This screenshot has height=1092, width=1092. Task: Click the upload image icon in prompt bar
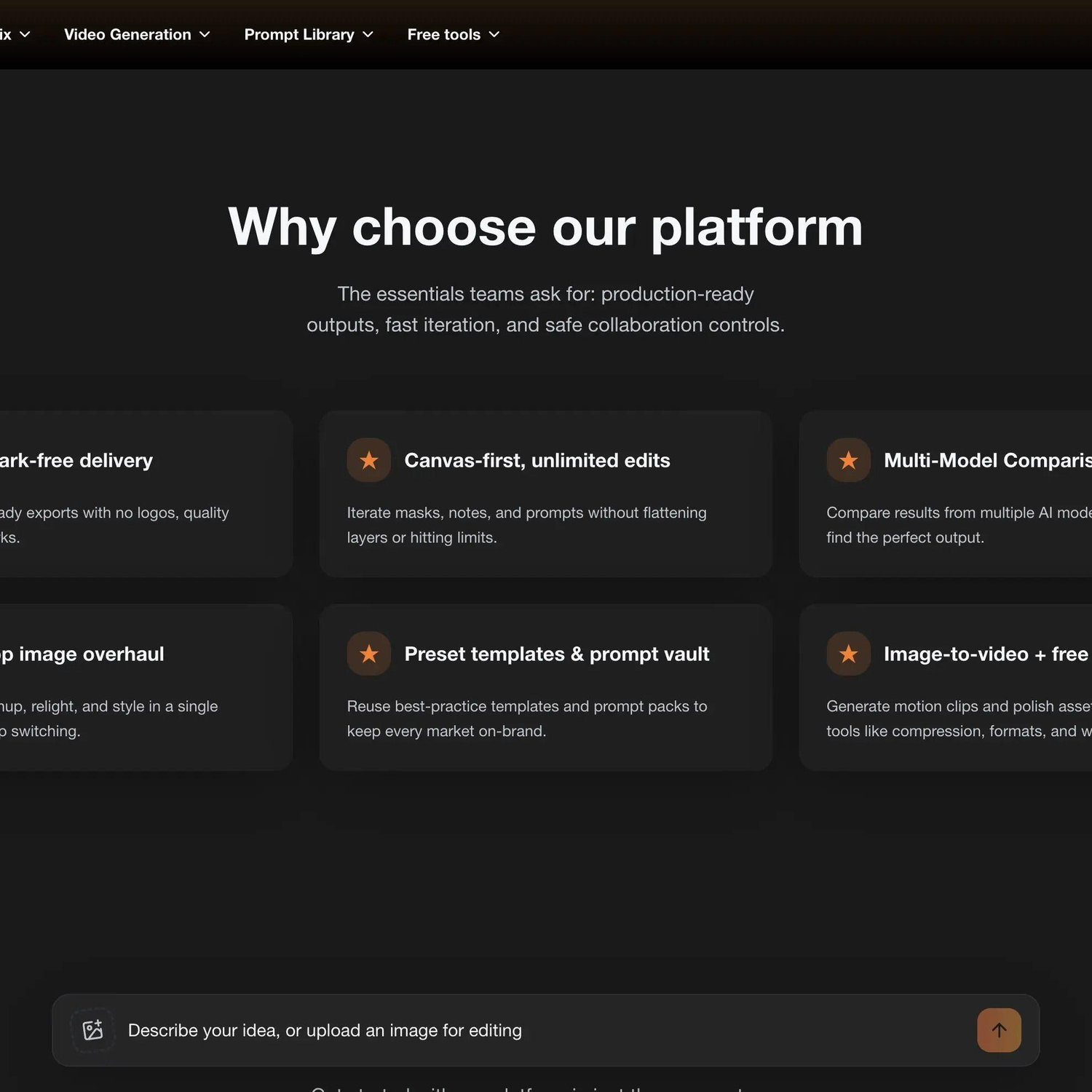point(92,1030)
